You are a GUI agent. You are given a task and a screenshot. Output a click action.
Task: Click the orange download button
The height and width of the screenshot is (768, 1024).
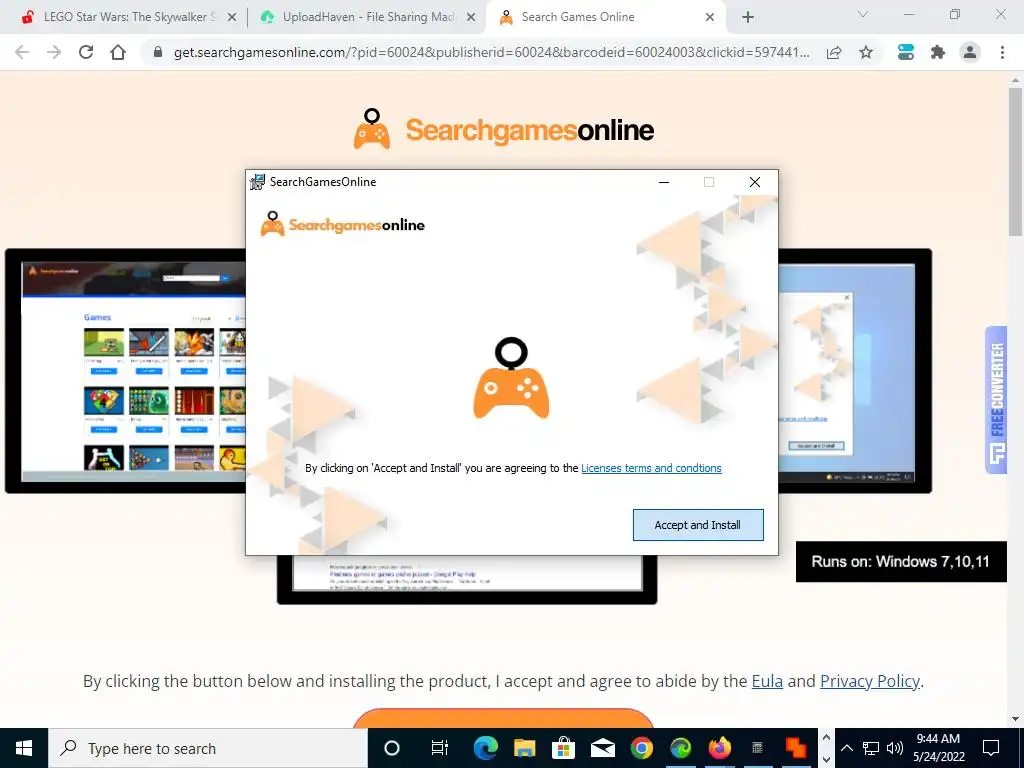tap(503, 718)
